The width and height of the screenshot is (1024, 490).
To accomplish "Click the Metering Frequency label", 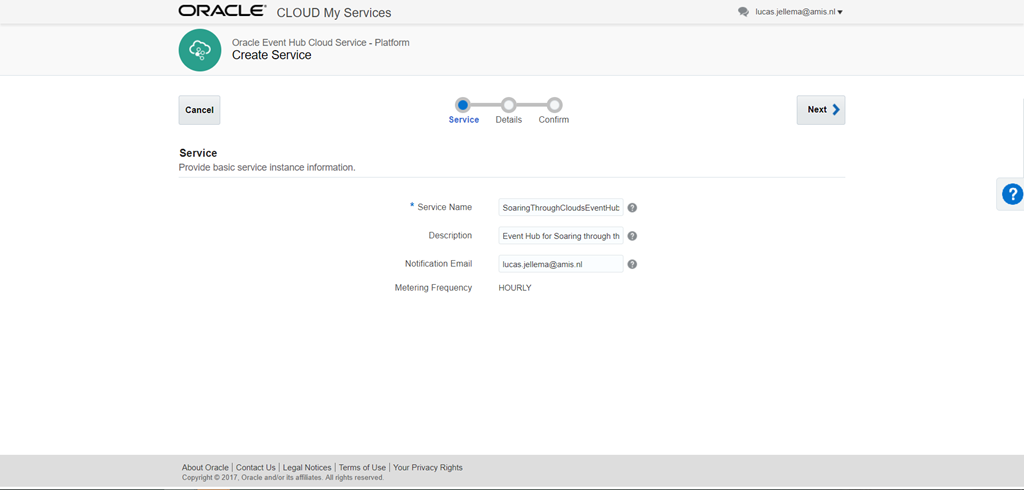I will coord(433,287).
